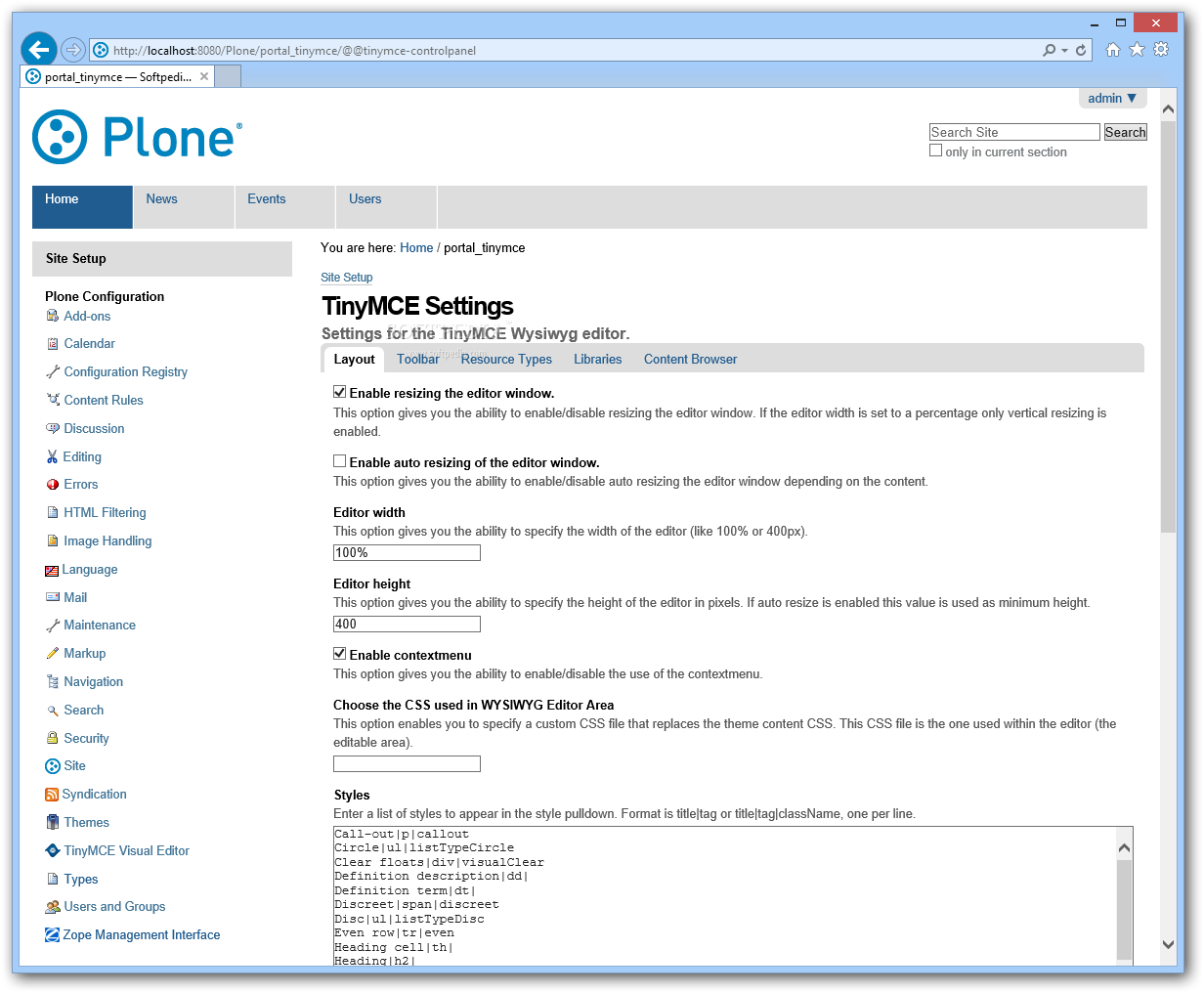Screen dimensions: 1204x993
Task: Click the Editor width input field
Action: click(x=407, y=553)
